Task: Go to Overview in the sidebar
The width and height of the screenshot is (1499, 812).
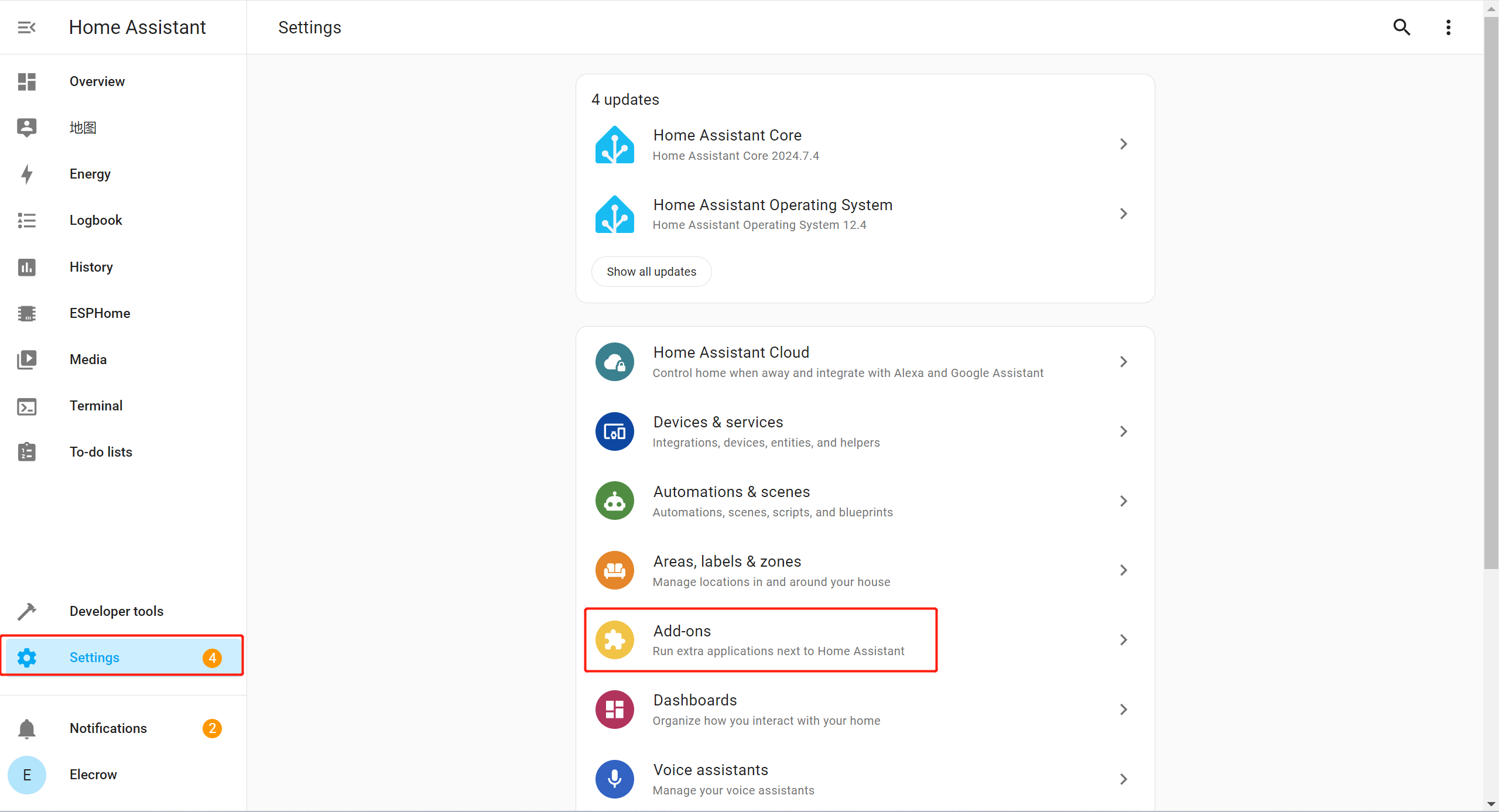Action: pyautogui.click(x=123, y=81)
